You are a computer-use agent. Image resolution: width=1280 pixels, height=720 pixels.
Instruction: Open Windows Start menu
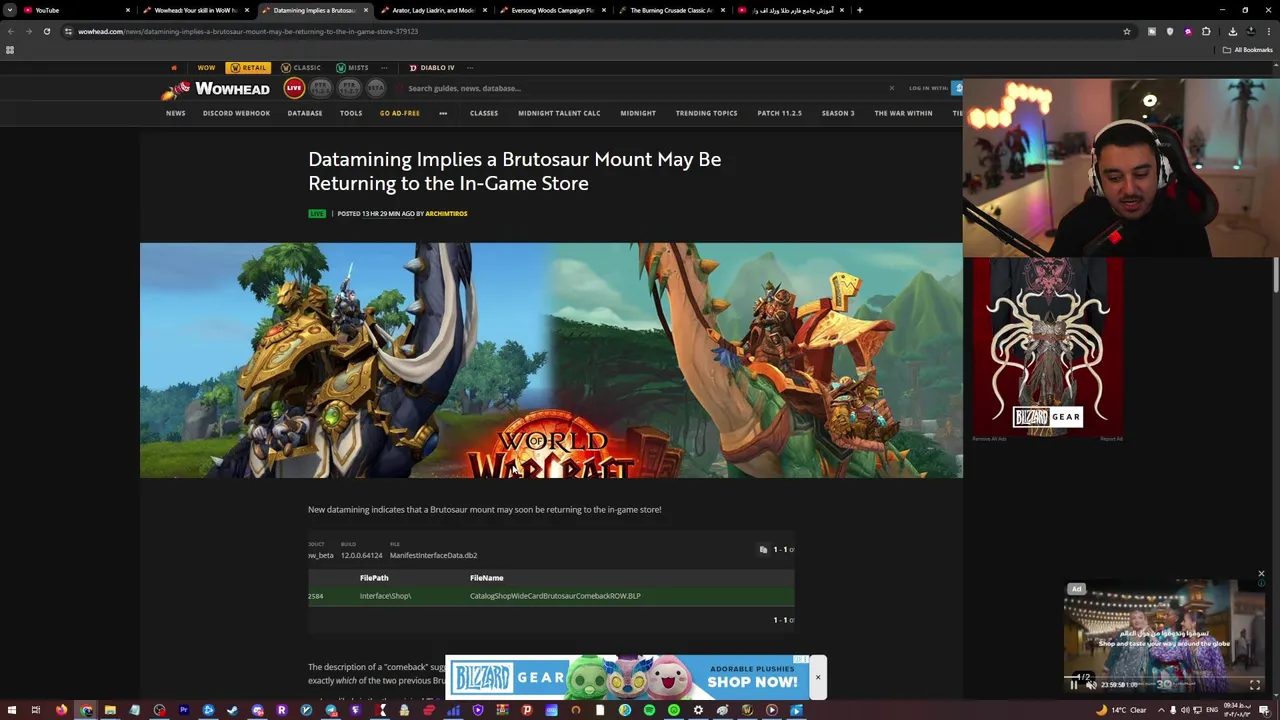tap(12, 711)
